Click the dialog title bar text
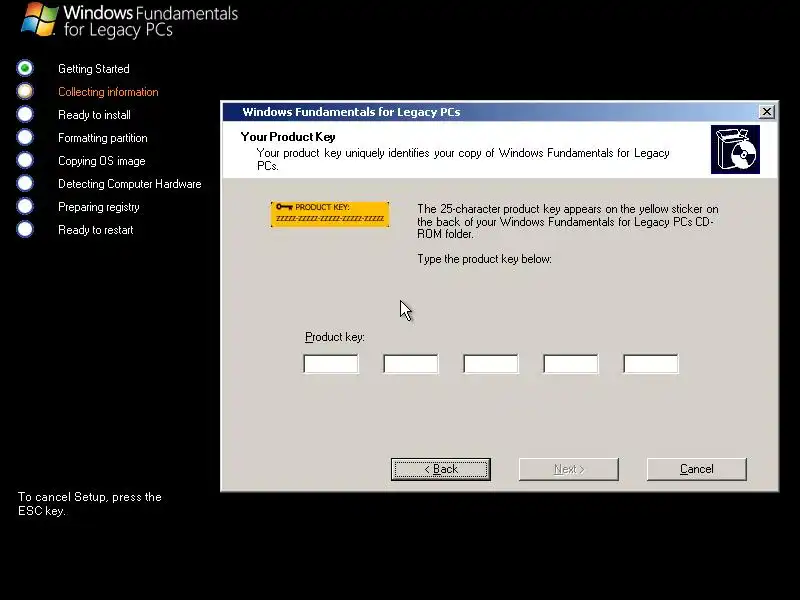 tap(351, 112)
